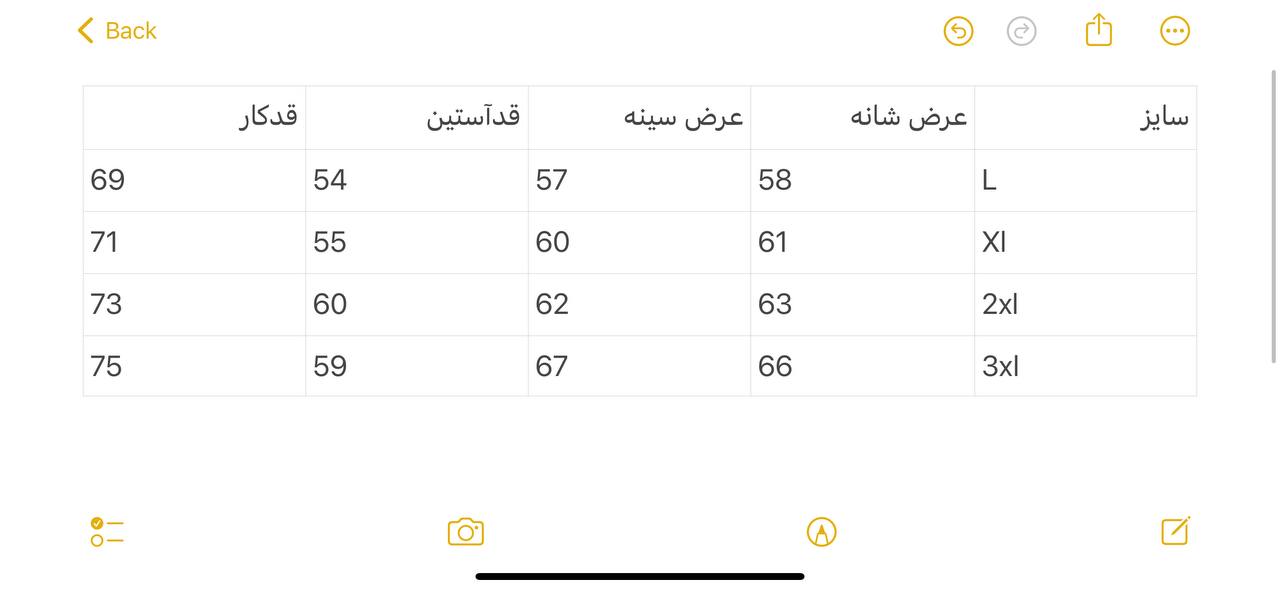Select the سایز header cell
This screenshot has height=591, width=1280.
[1086, 117]
